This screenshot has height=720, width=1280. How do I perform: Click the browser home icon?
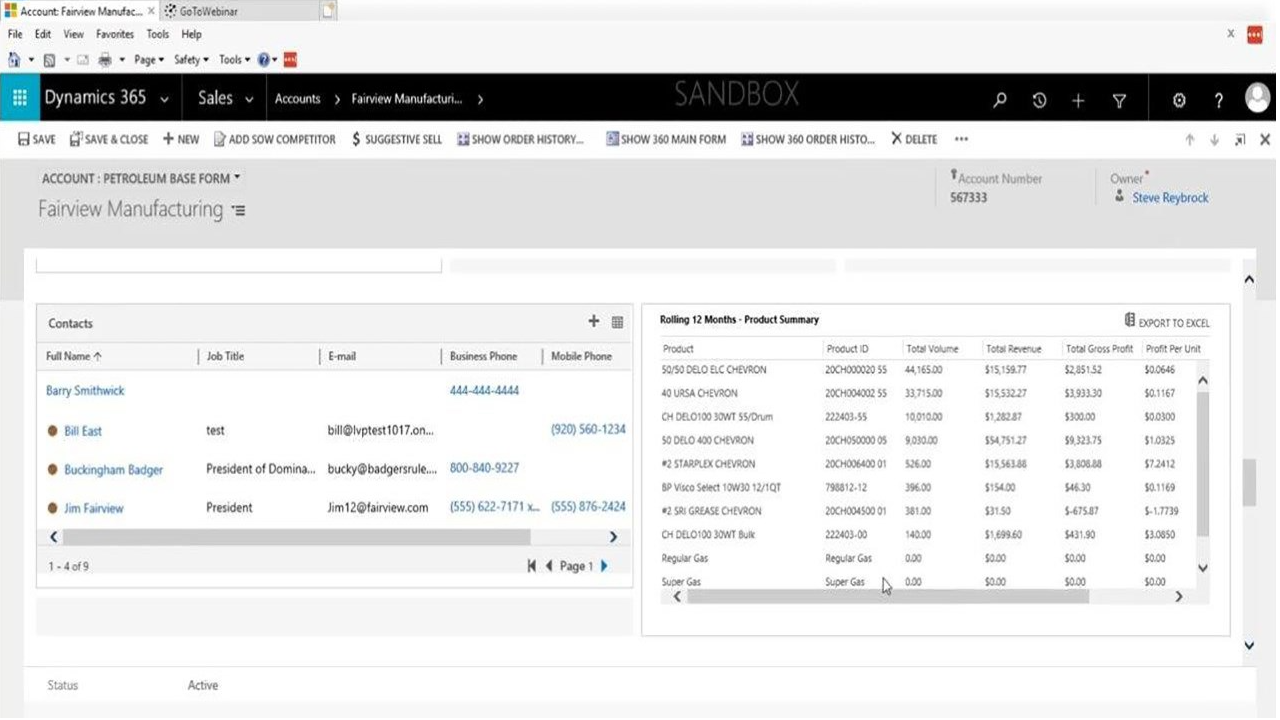click(14, 60)
